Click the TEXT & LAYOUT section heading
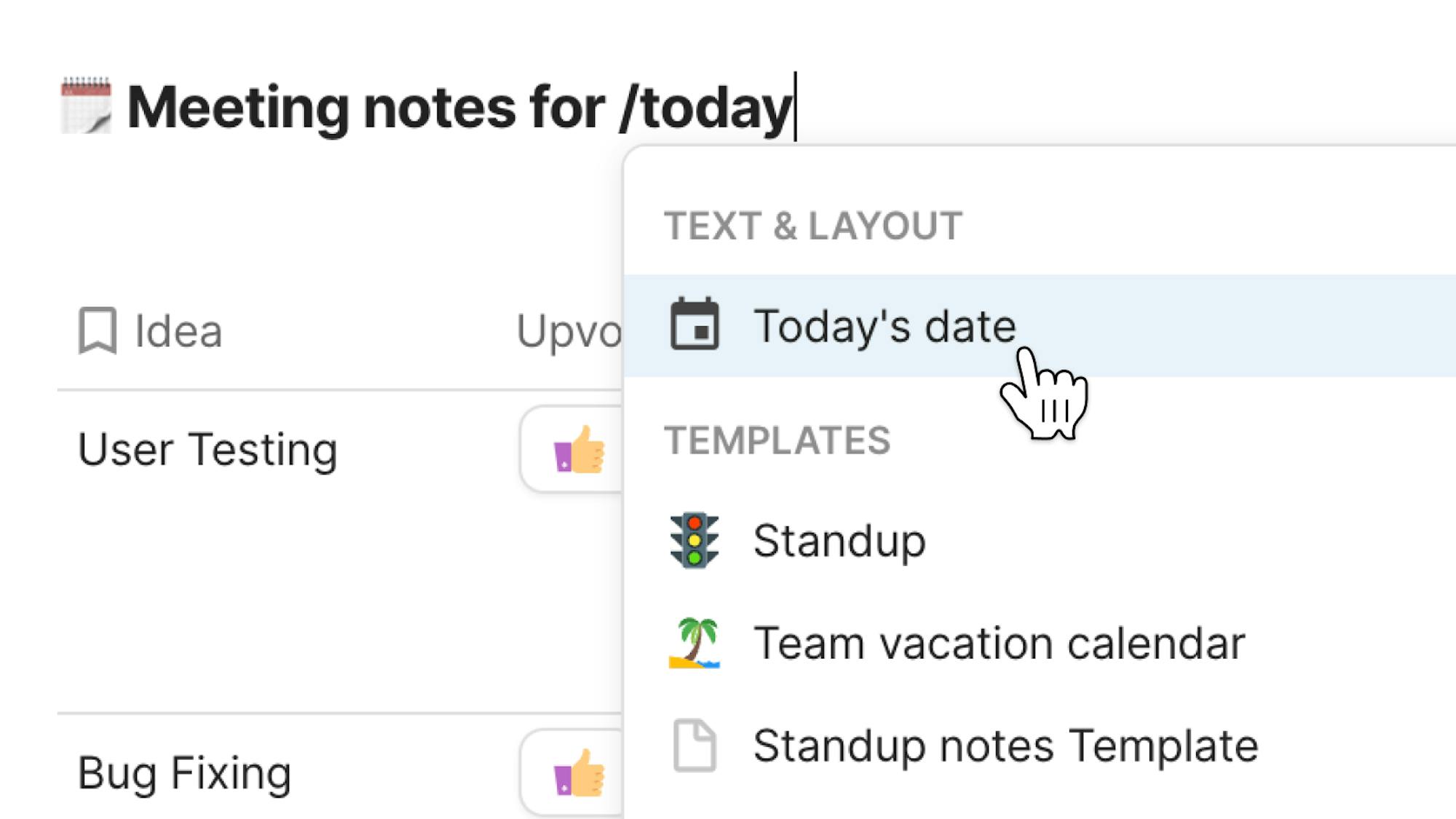 coord(813,226)
